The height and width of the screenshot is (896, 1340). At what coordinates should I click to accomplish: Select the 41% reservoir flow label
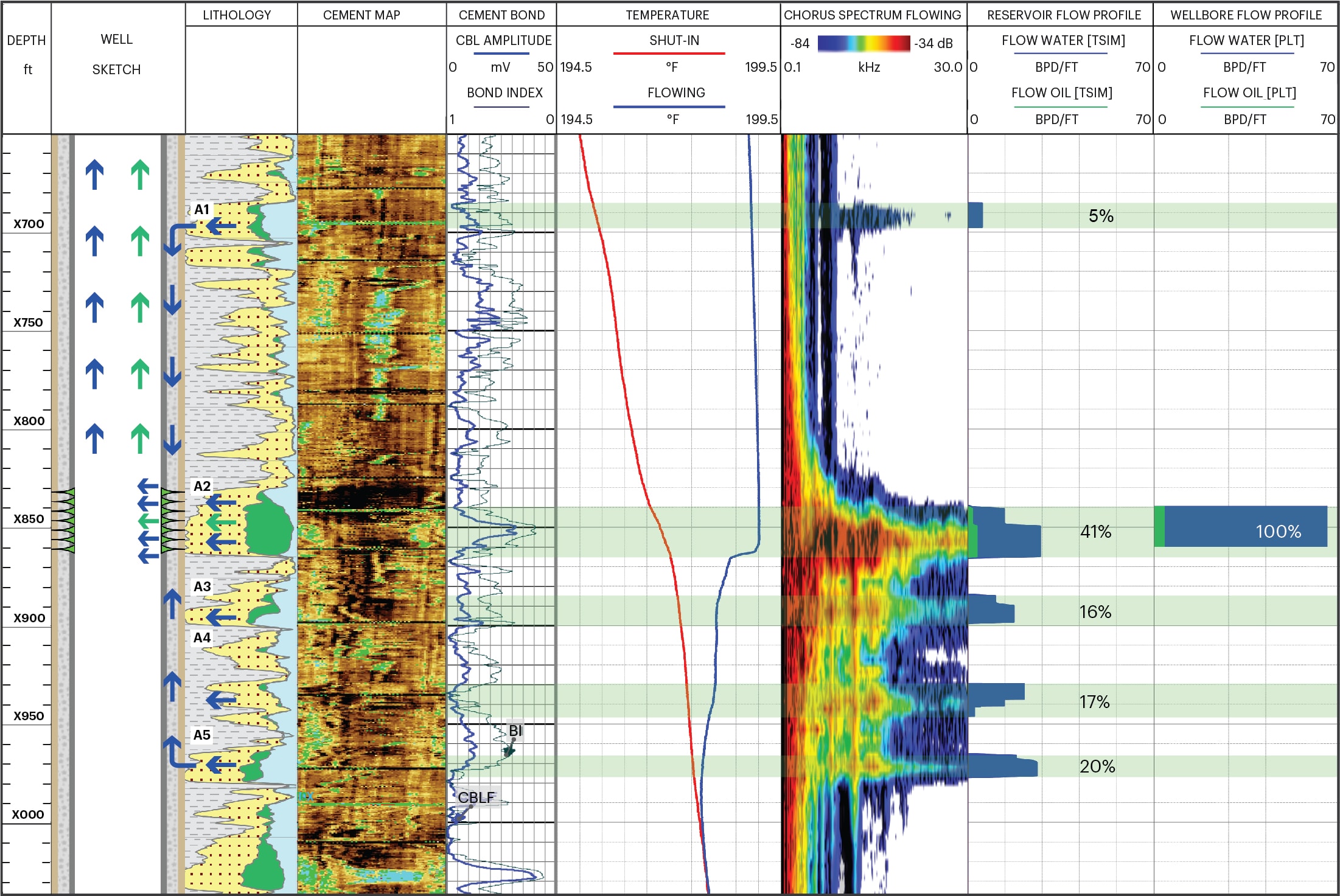[x=1095, y=532]
